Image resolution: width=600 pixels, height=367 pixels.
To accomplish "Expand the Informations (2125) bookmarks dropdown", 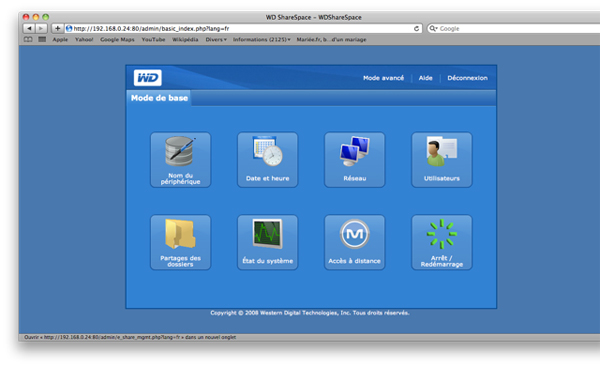I will click(x=262, y=39).
